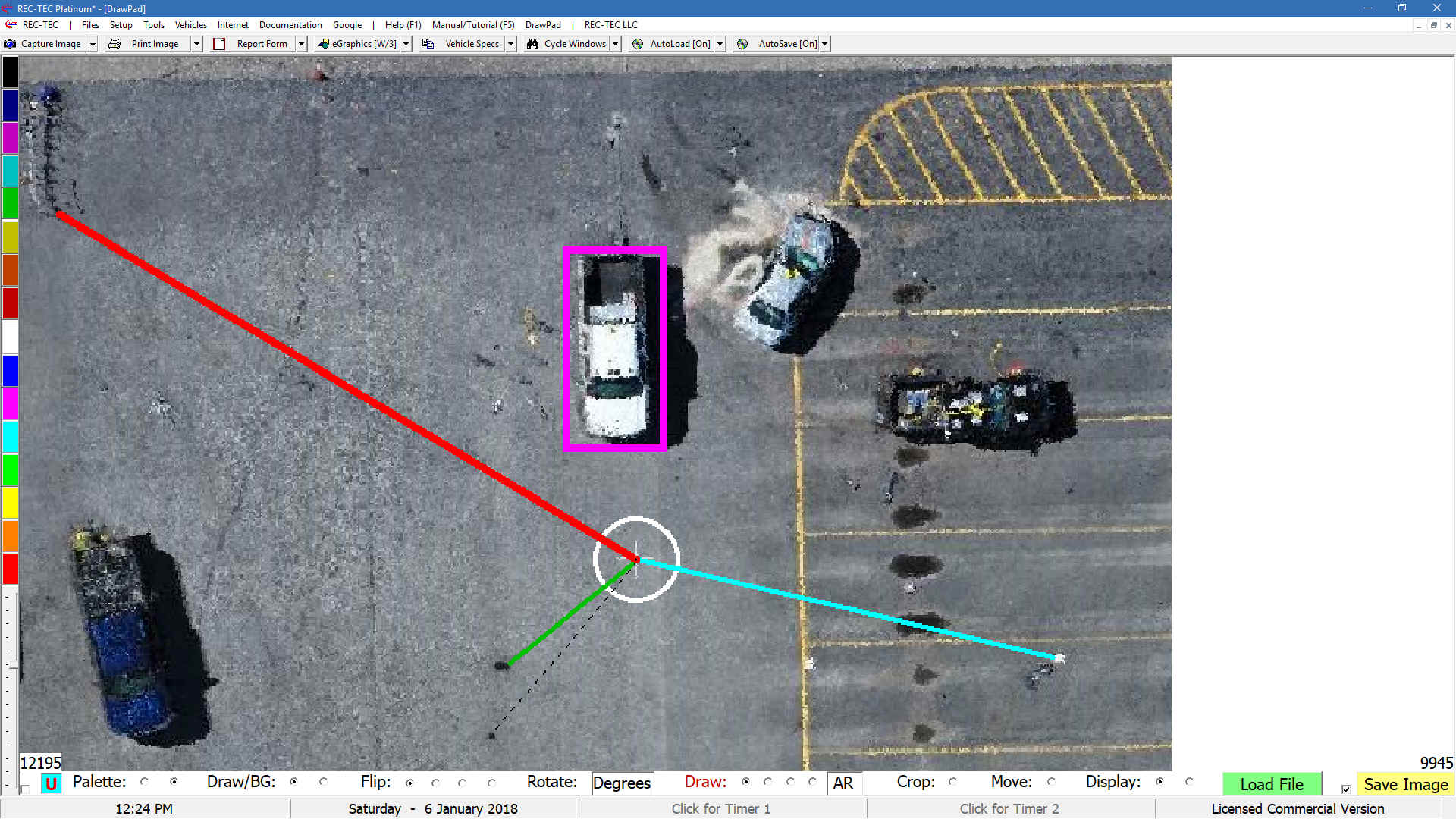Open the AutoSave [On] dropdown arrow
This screenshot has height=819, width=1456.
pos(825,44)
